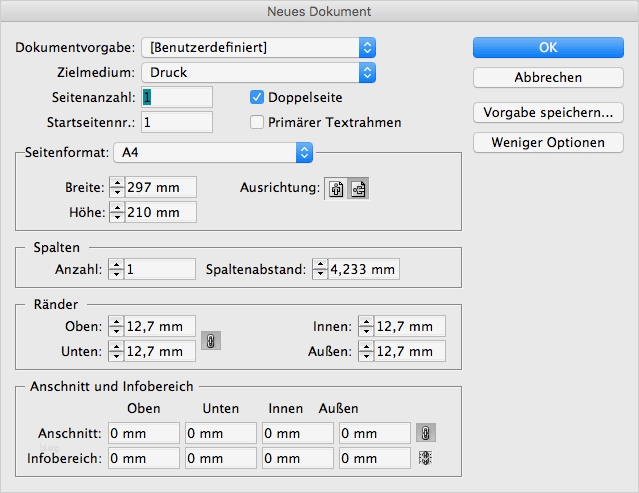Click the Spaltenabstand 4,233 mm field
The image size is (639, 493).
tap(364, 269)
